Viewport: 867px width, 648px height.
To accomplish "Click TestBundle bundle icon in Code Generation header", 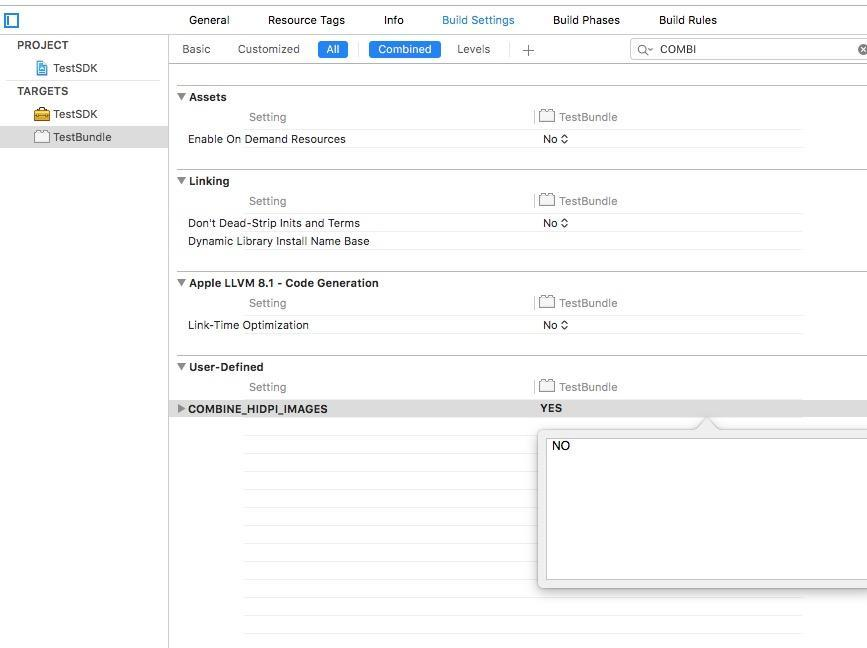I will point(547,302).
